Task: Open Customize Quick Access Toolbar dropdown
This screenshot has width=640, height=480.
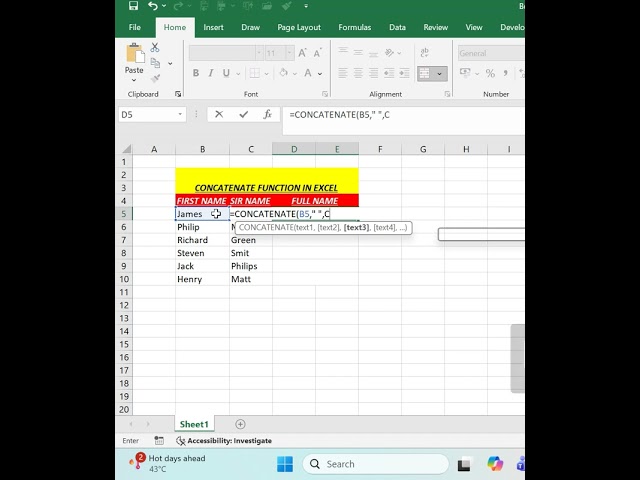Action: coord(306,6)
